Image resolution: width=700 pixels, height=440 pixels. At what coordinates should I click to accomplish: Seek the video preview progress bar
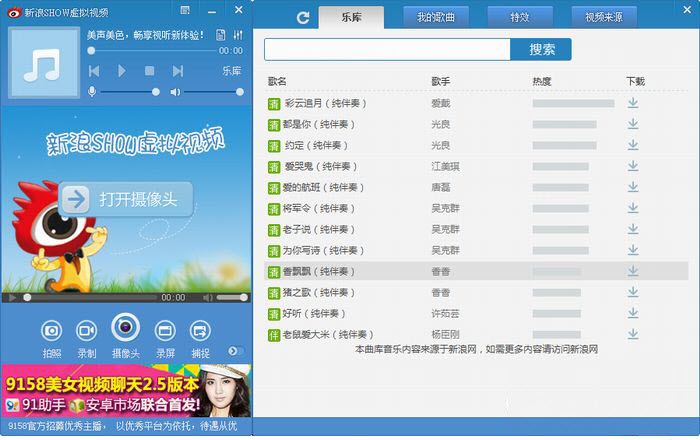click(90, 298)
